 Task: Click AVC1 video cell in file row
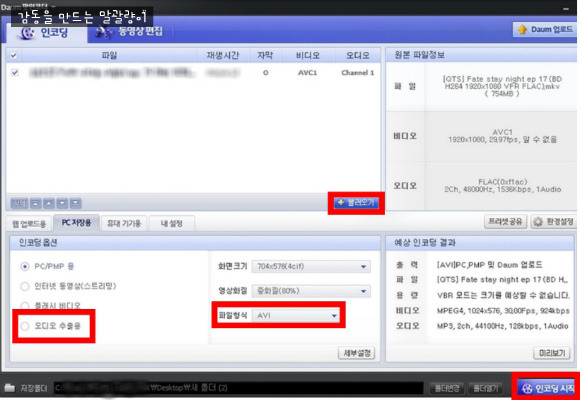[x=307, y=73]
